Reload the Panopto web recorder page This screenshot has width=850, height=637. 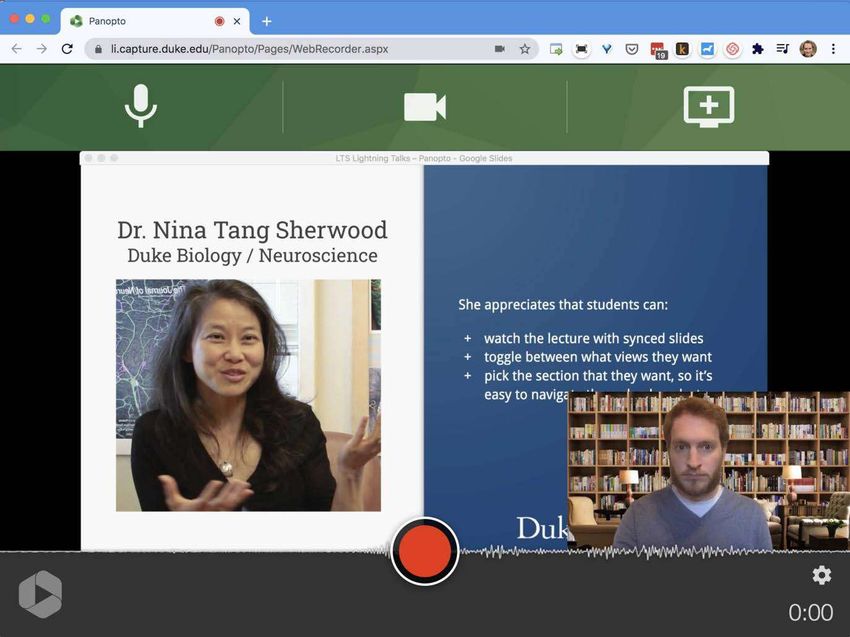(x=67, y=49)
